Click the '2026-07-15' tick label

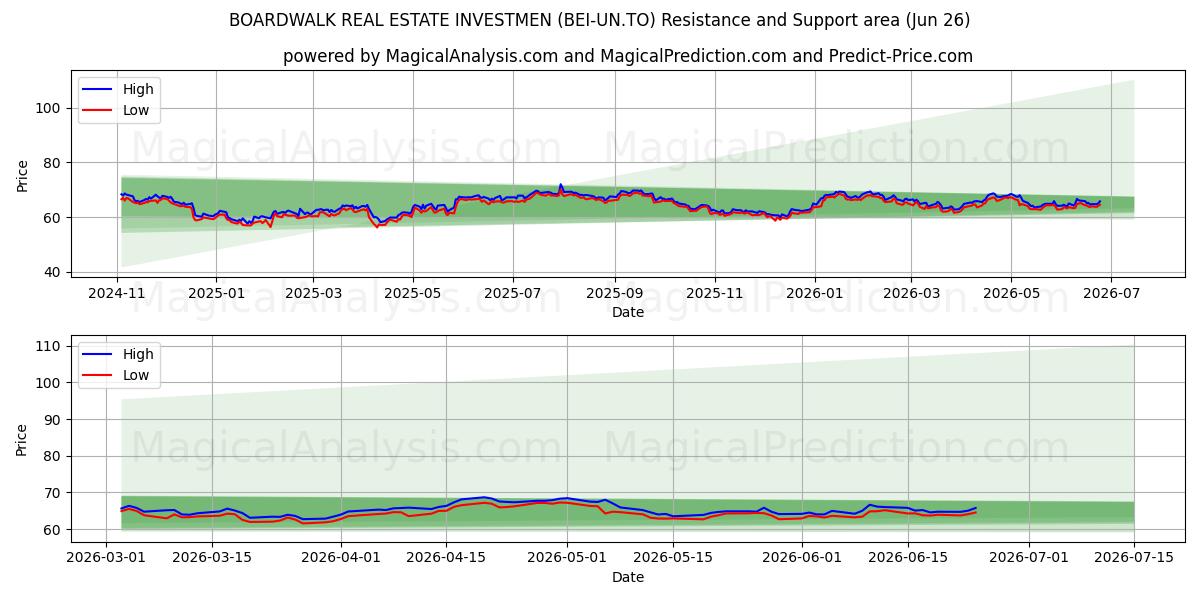[x=1135, y=557]
